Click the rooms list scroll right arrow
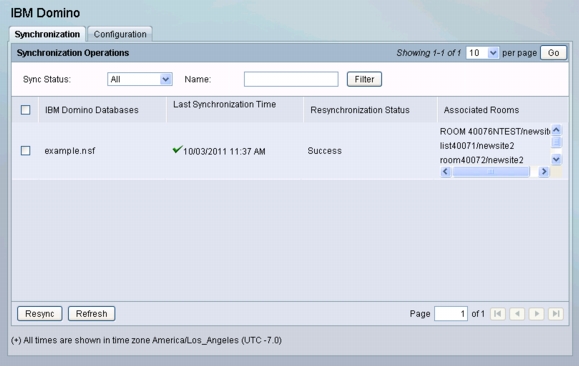The height and width of the screenshot is (367, 579). (544, 171)
